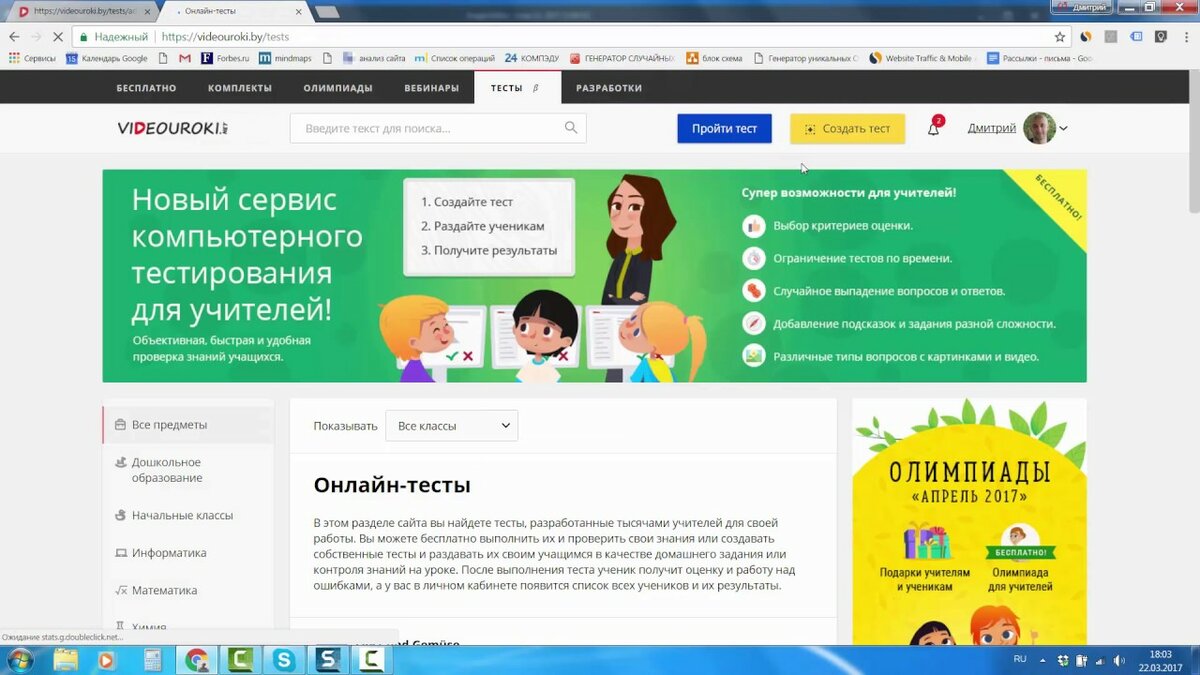This screenshot has width=1200, height=675.
Task: Click the Онлайн-тесты heading
Action: click(x=392, y=485)
